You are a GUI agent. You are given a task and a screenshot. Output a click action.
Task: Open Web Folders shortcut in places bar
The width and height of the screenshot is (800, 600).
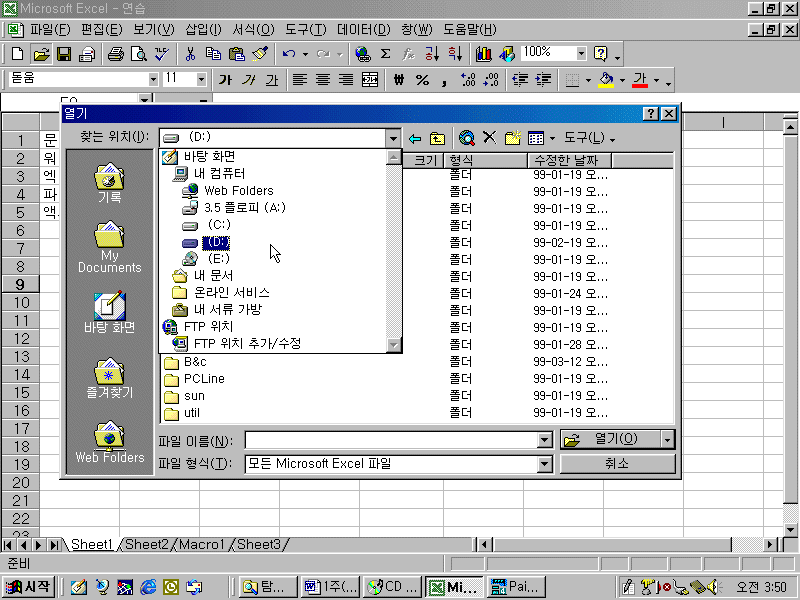pyautogui.click(x=109, y=443)
